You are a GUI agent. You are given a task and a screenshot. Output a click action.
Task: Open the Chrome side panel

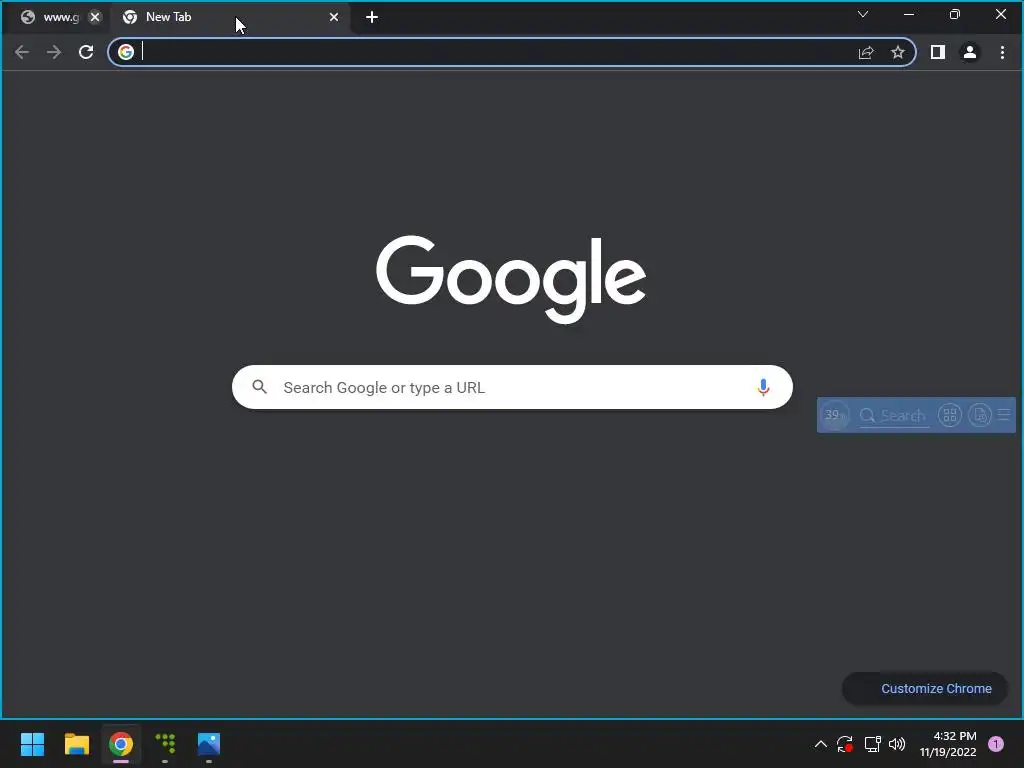pyautogui.click(x=938, y=52)
